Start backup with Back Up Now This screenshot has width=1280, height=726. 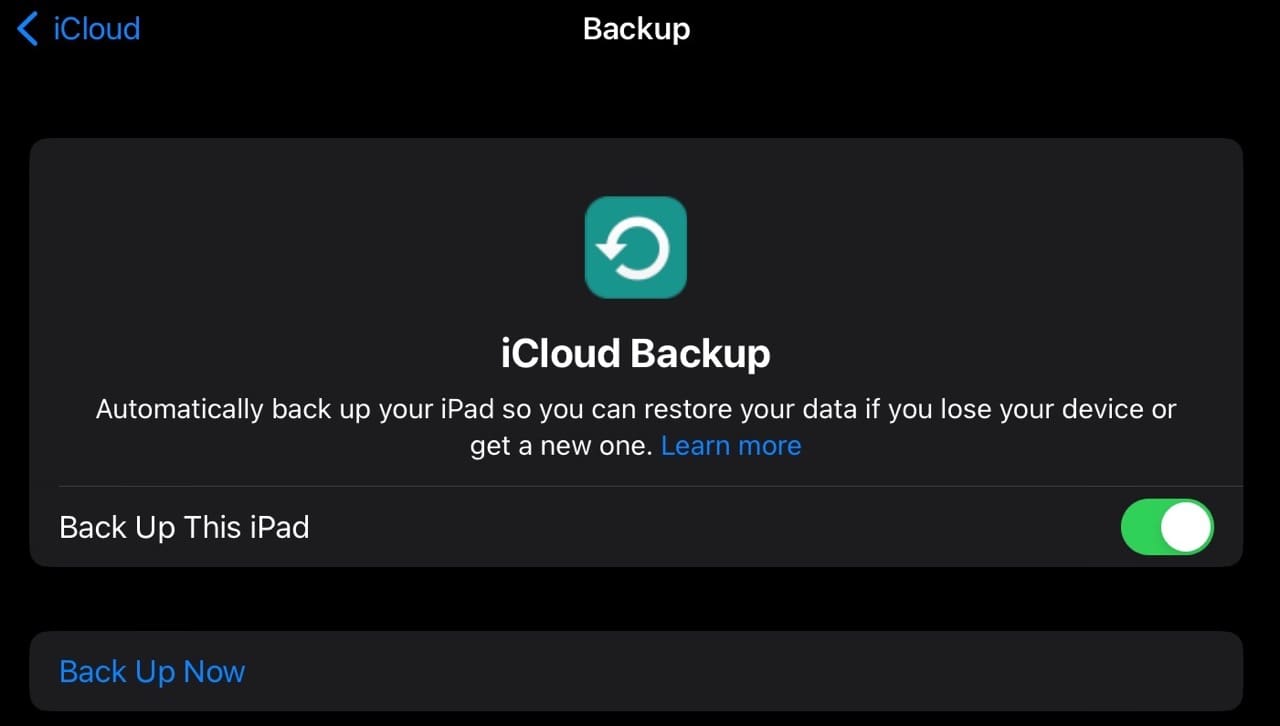[x=152, y=671]
